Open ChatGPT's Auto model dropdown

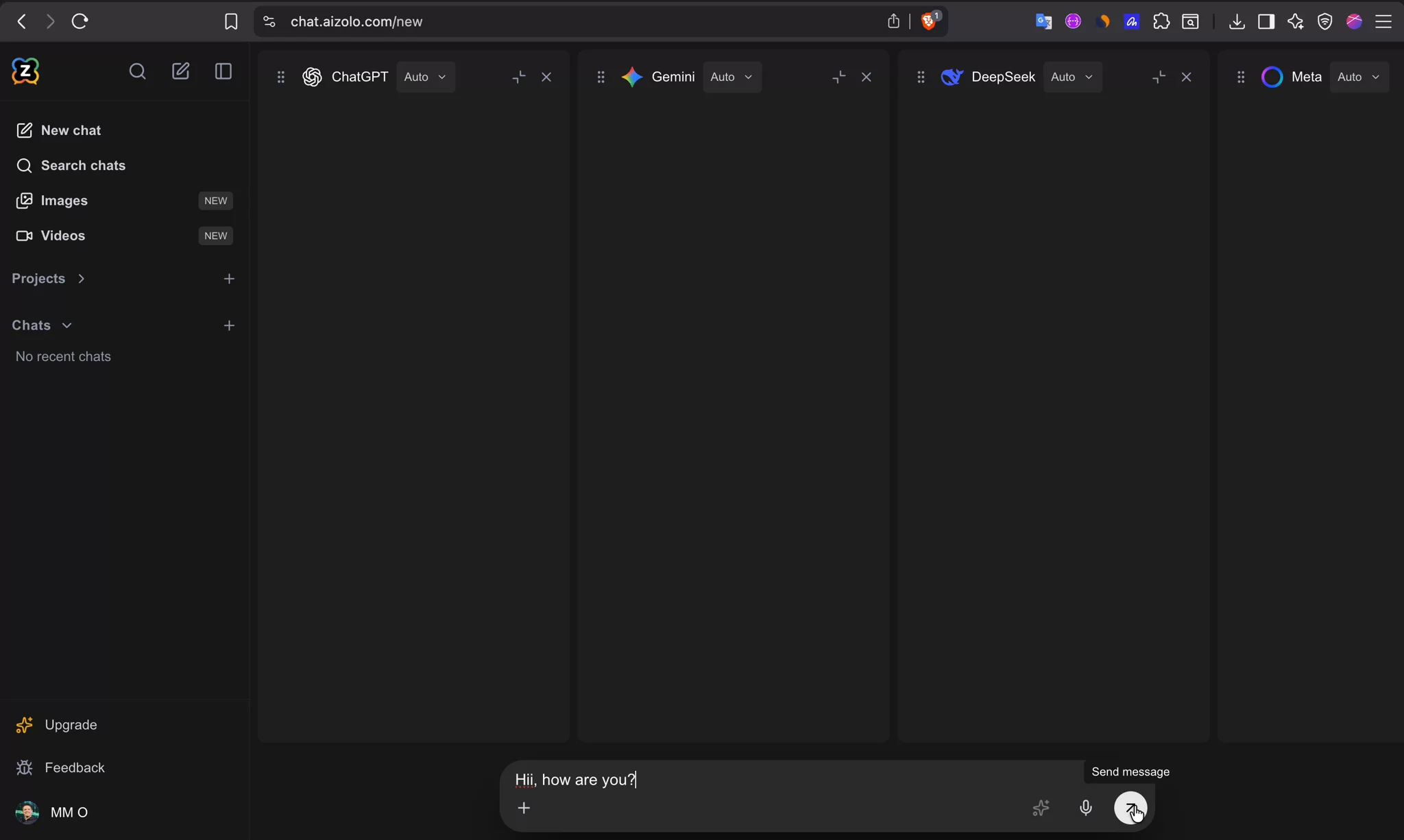pos(425,77)
